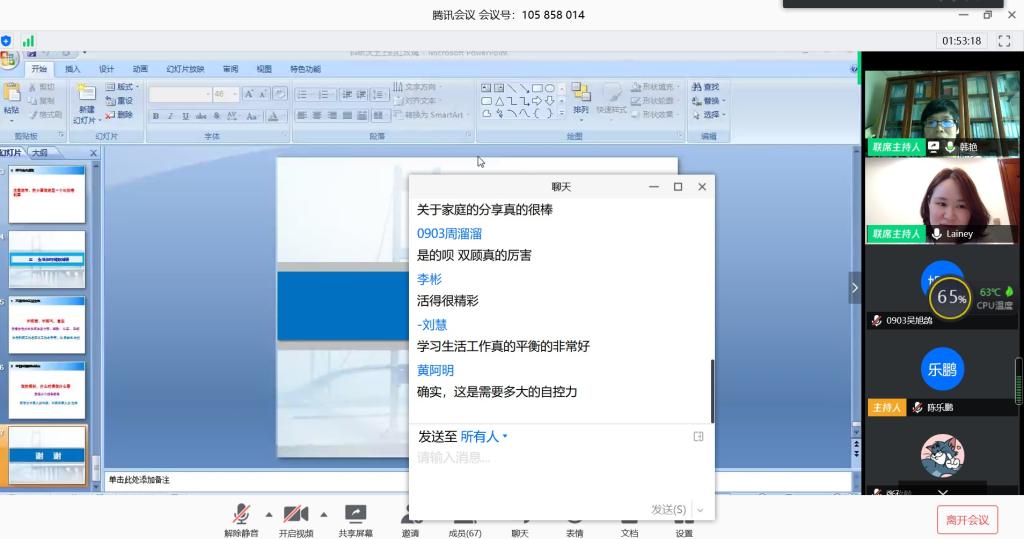Turn on camera with 开启视频
Viewport: 1024px width, 539px height.
click(x=295, y=516)
